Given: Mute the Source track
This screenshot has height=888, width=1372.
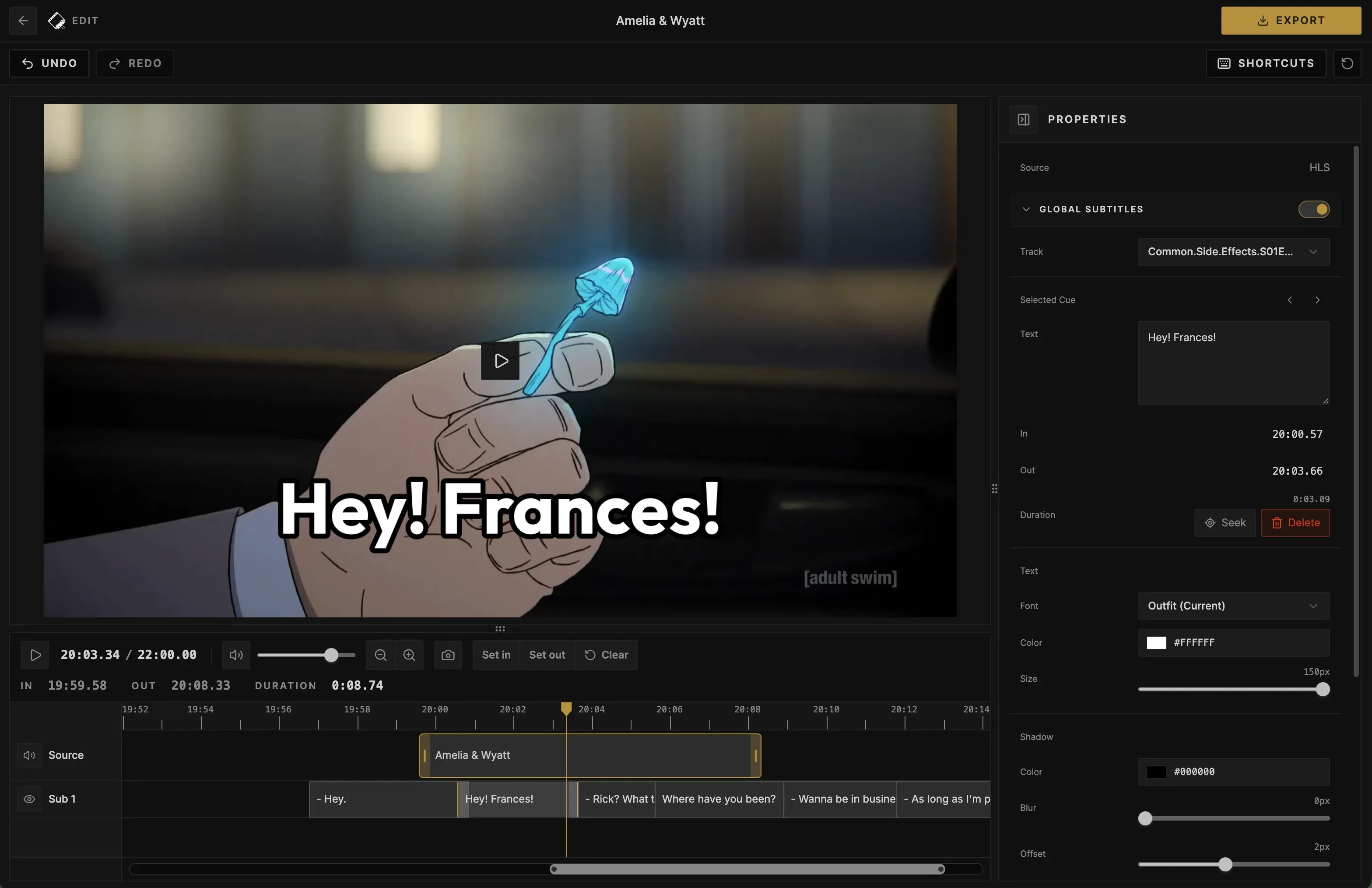Looking at the screenshot, I should pyautogui.click(x=29, y=755).
